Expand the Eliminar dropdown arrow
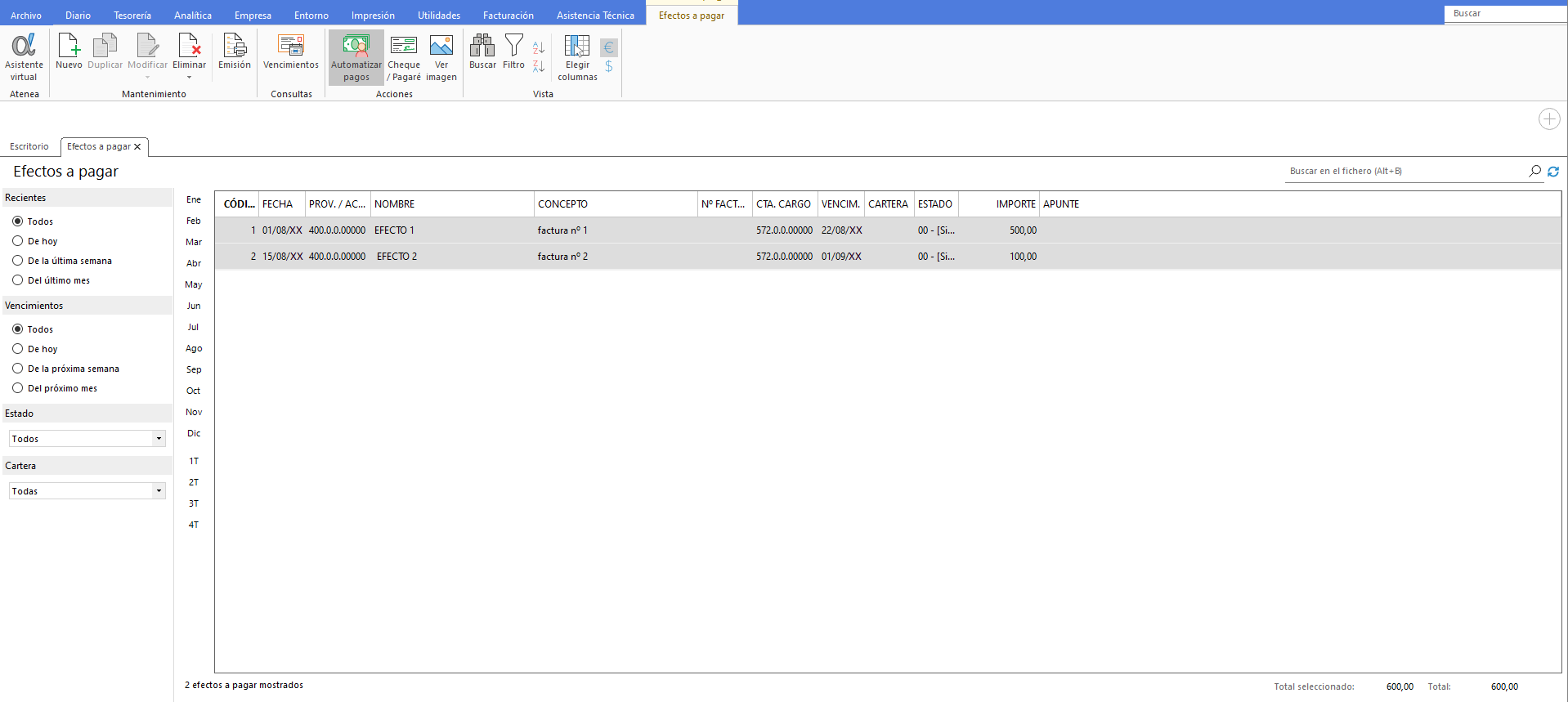This screenshot has width=1568, height=702. pyautogui.click(x=189, y=78)
